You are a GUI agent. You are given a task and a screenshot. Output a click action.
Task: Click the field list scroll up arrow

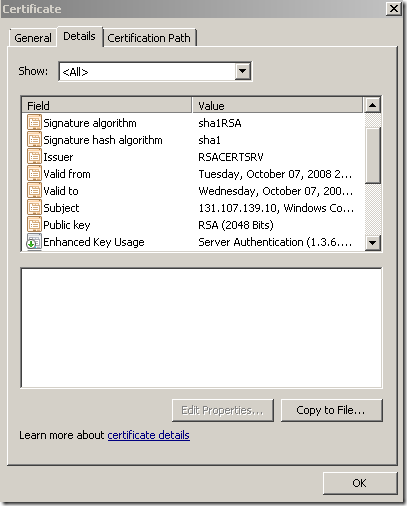click(x=373, y=105)
